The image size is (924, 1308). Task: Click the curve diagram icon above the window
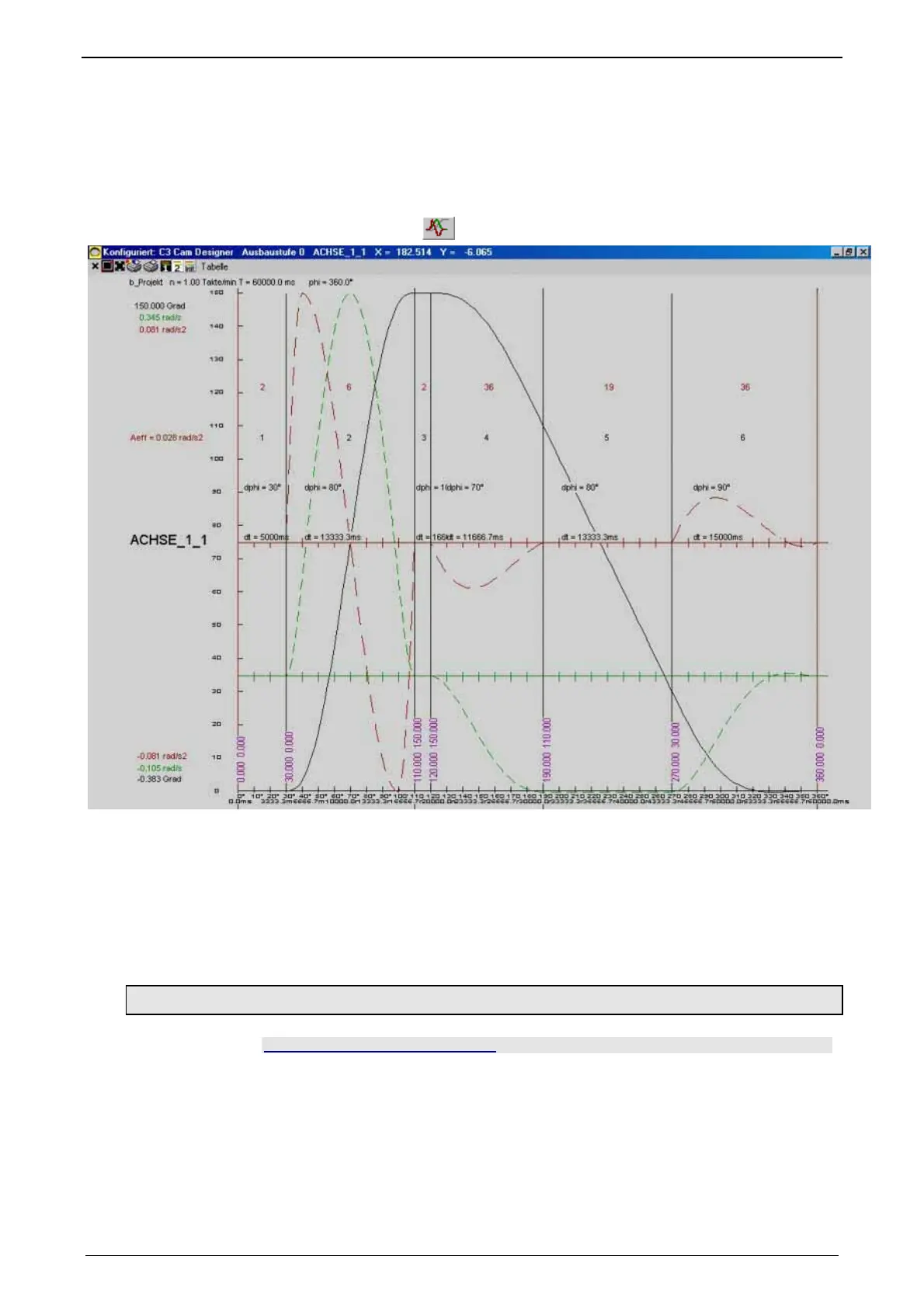[x=439, y=228]
